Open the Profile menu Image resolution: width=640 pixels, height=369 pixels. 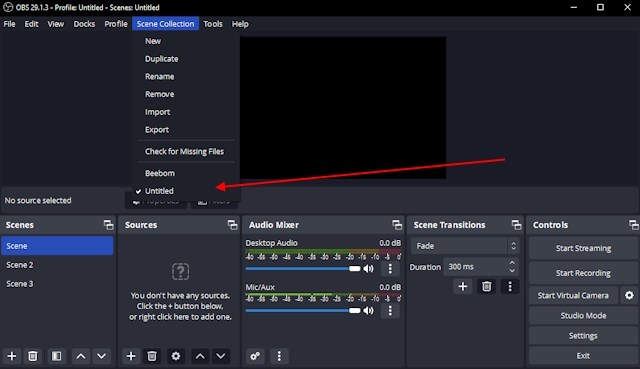point(116,24)
